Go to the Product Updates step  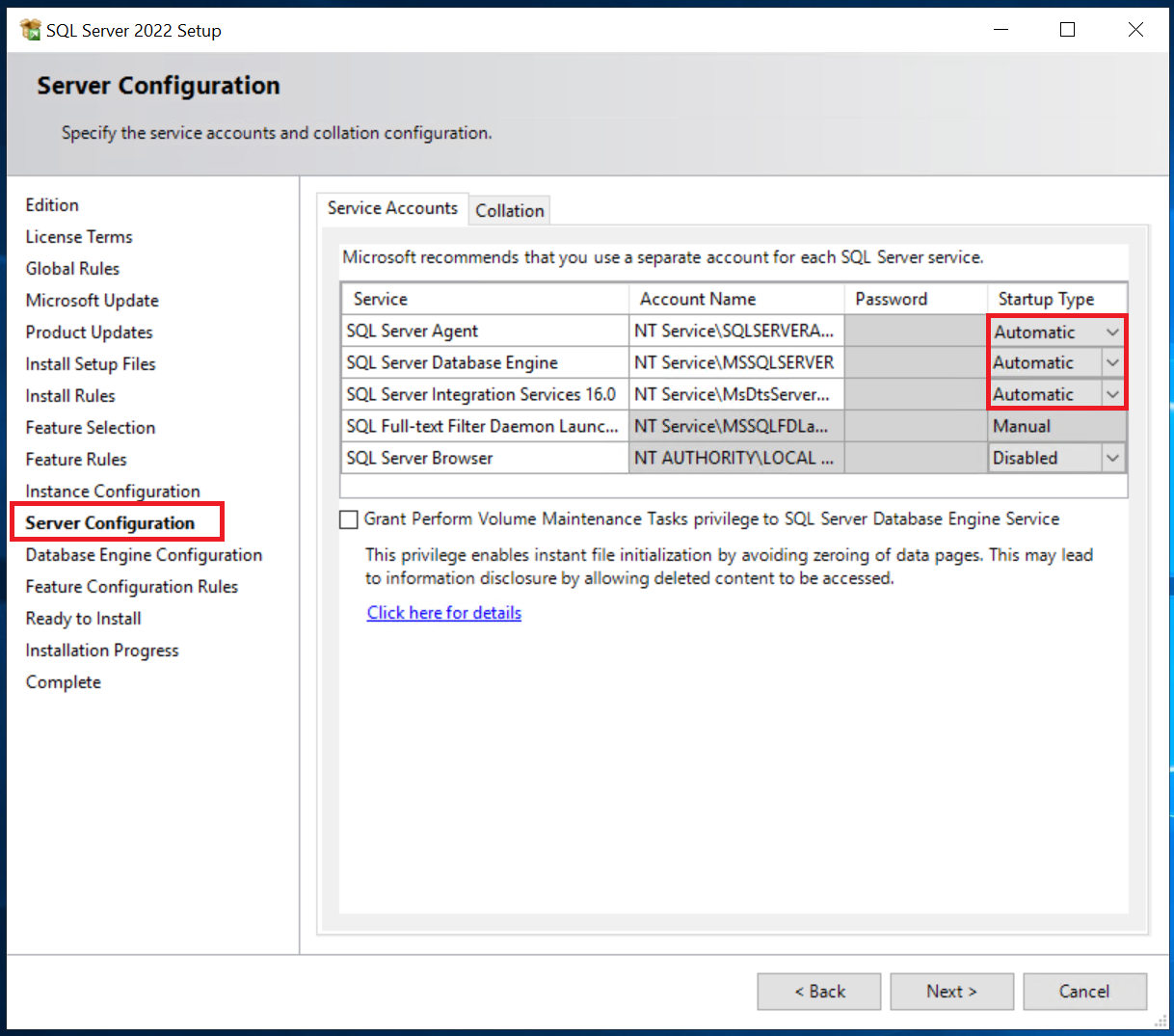click(x=89, y=332)
